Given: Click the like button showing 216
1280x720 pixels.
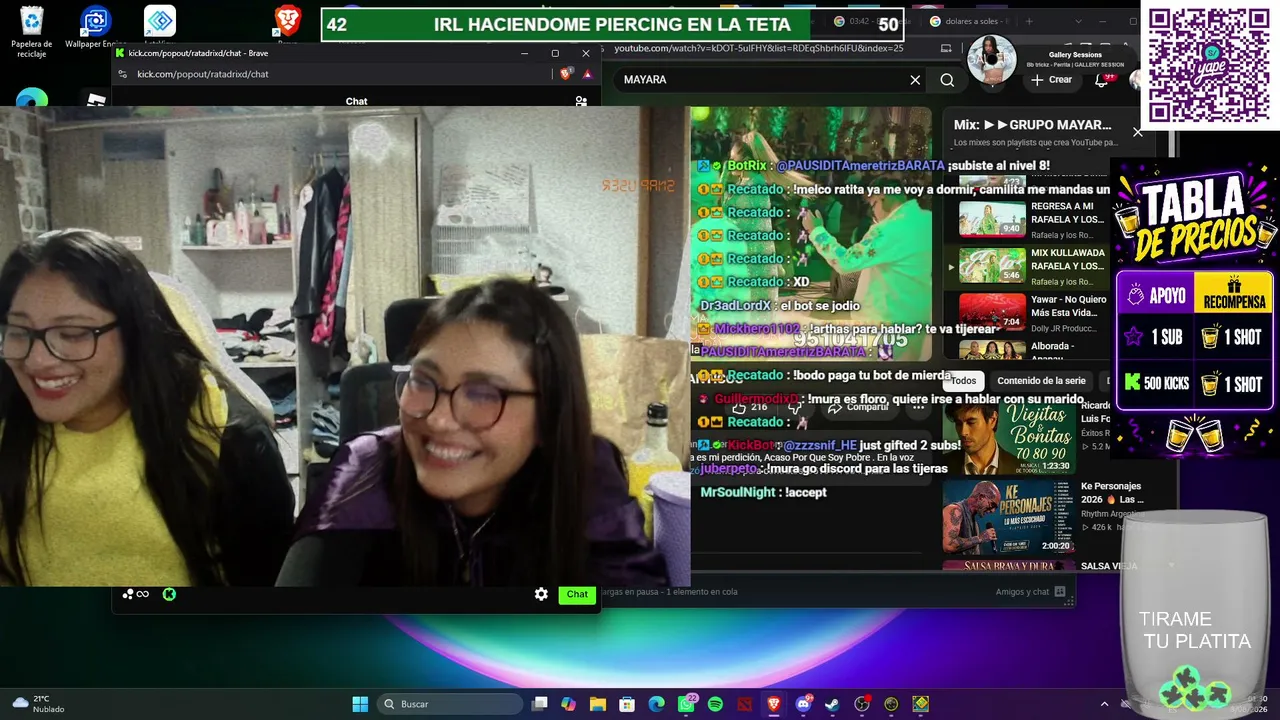Looking at the screenshot, I should (750, 407).
